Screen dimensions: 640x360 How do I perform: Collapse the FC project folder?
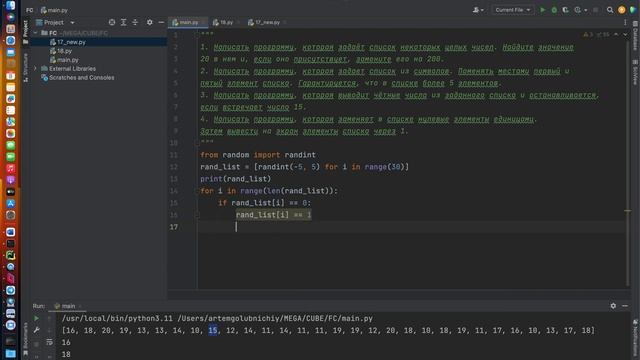coord(36,33)
